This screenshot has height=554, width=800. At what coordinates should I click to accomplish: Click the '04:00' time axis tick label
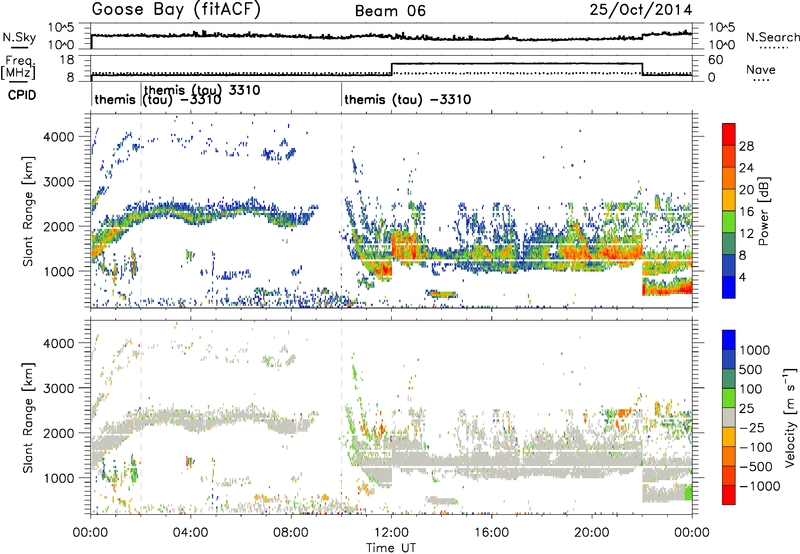point(191,533)
